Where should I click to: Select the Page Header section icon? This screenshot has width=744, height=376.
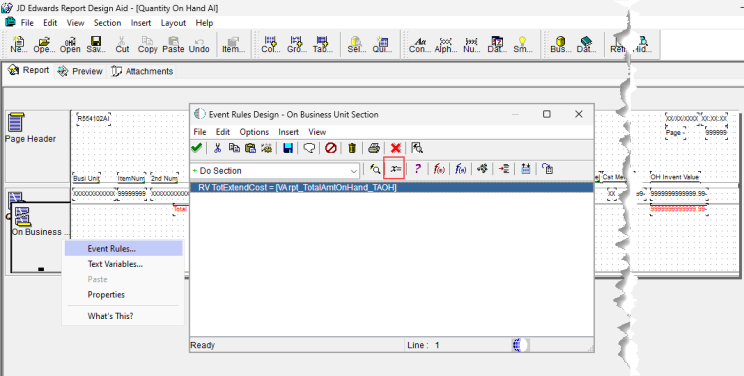(x=16, y=122)
